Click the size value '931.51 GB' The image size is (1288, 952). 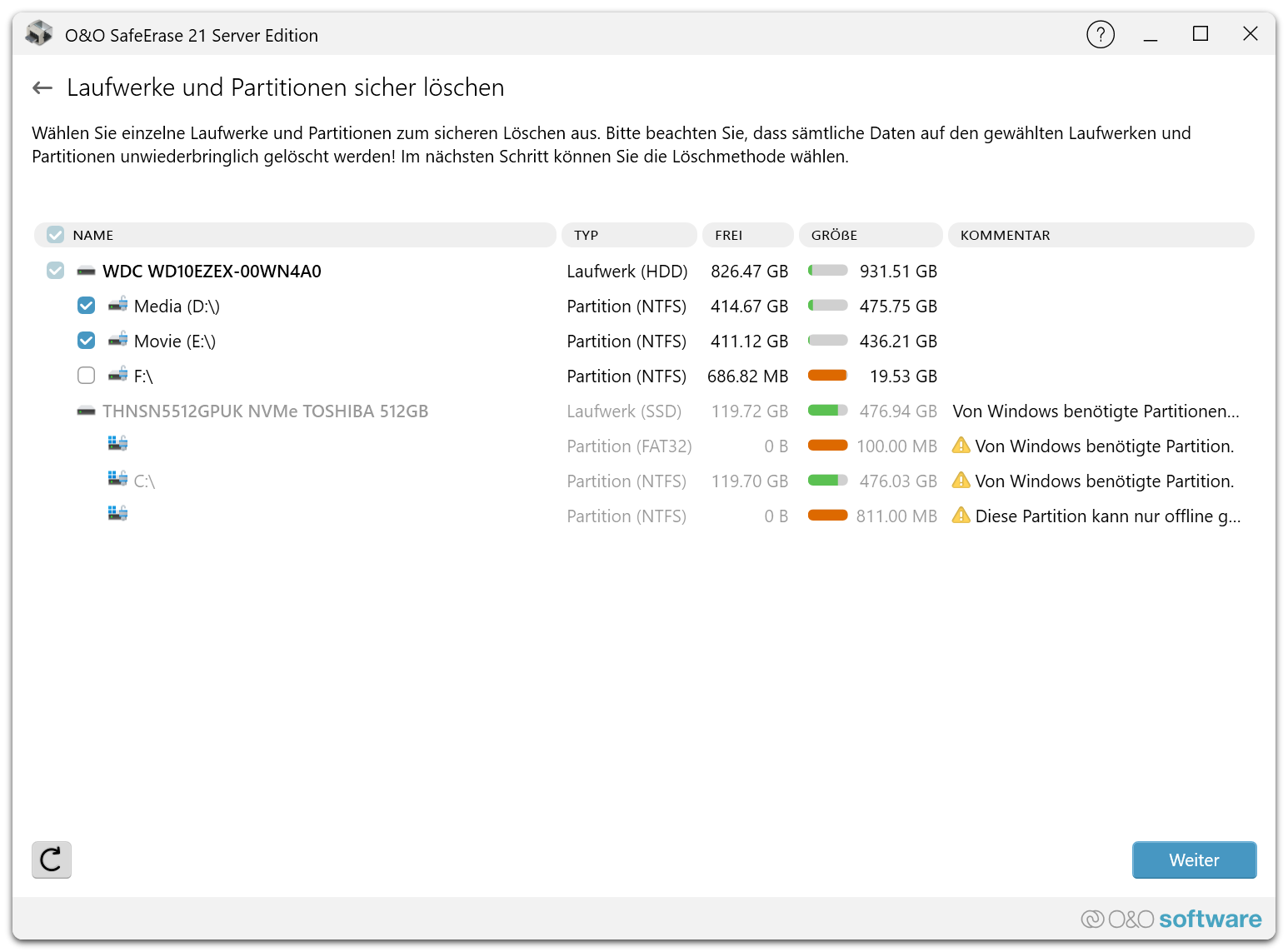(898, 272)
